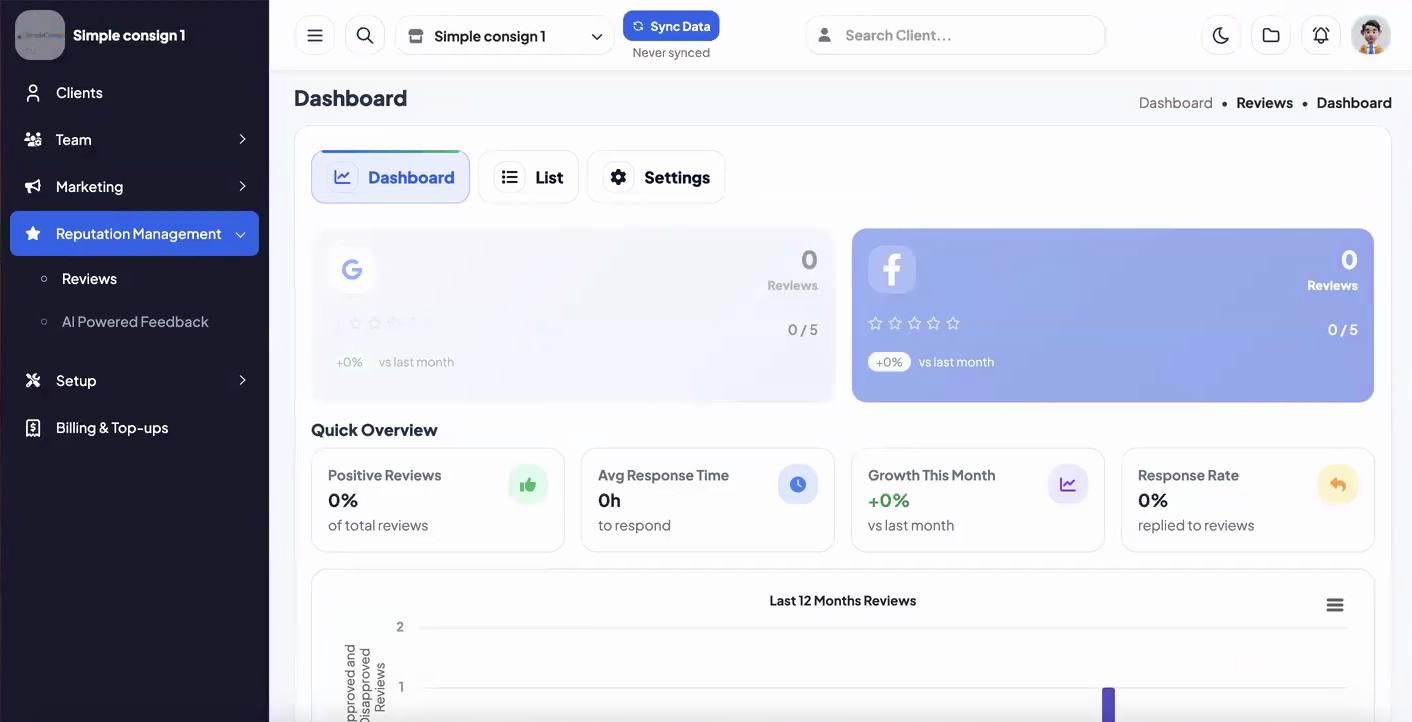
Task: Click the Positive Reviews thumbs-up icon
Action: 528,485
